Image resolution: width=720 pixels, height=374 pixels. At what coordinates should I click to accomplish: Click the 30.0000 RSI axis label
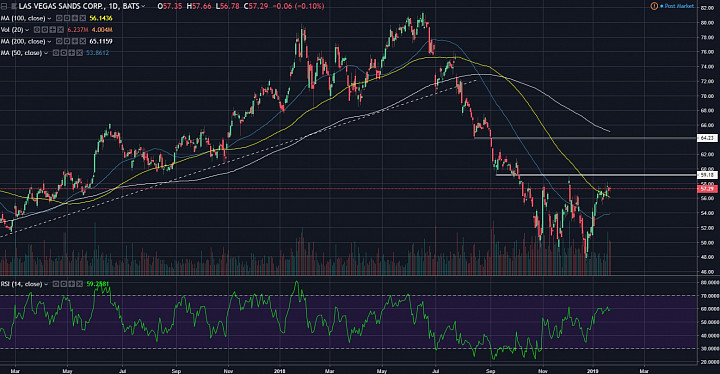tap(709, 349)
